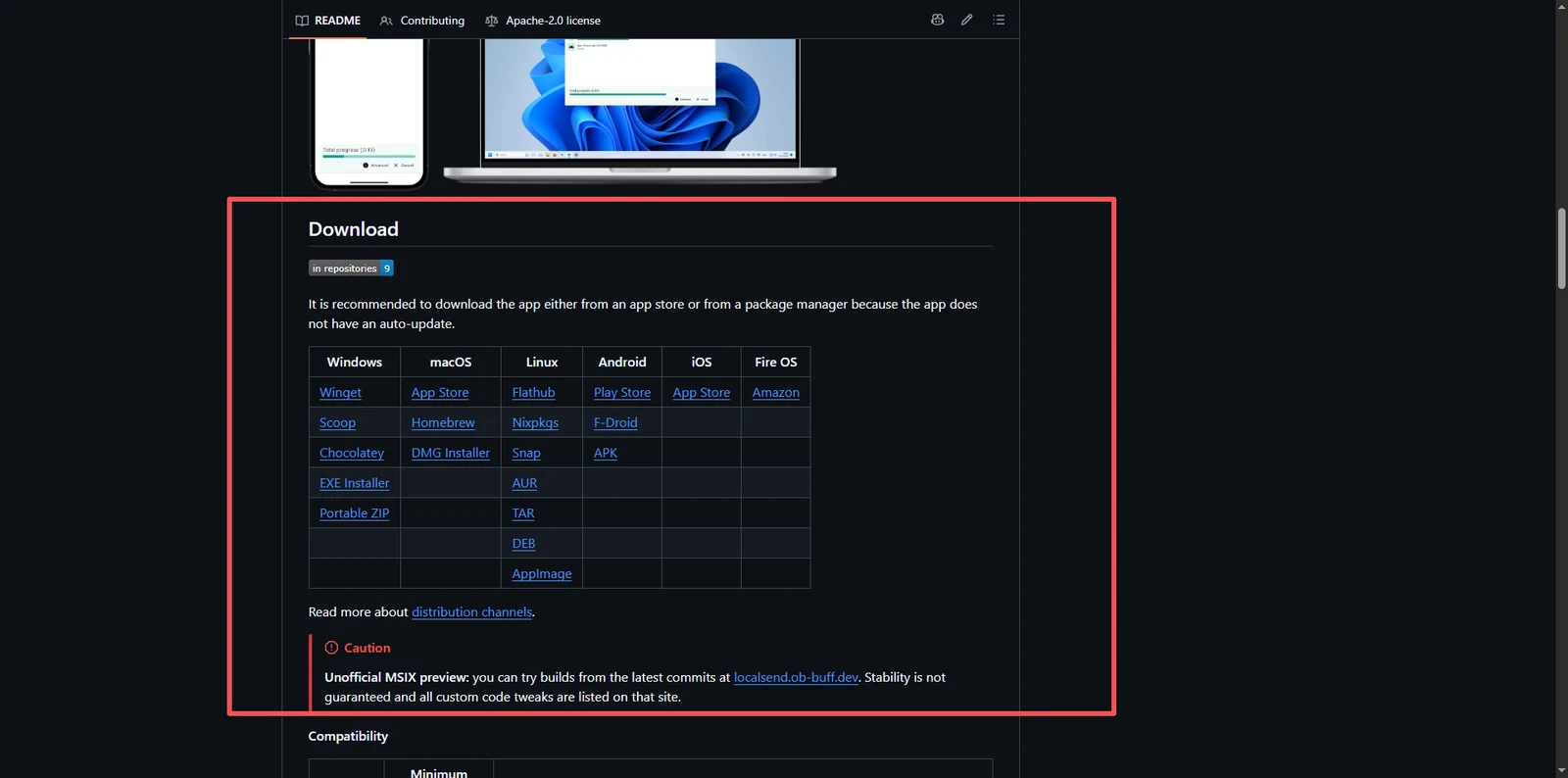Open the Flathub link for Linux
The width and height of the screenshot is (1568, 778).
tap(533, 393)
